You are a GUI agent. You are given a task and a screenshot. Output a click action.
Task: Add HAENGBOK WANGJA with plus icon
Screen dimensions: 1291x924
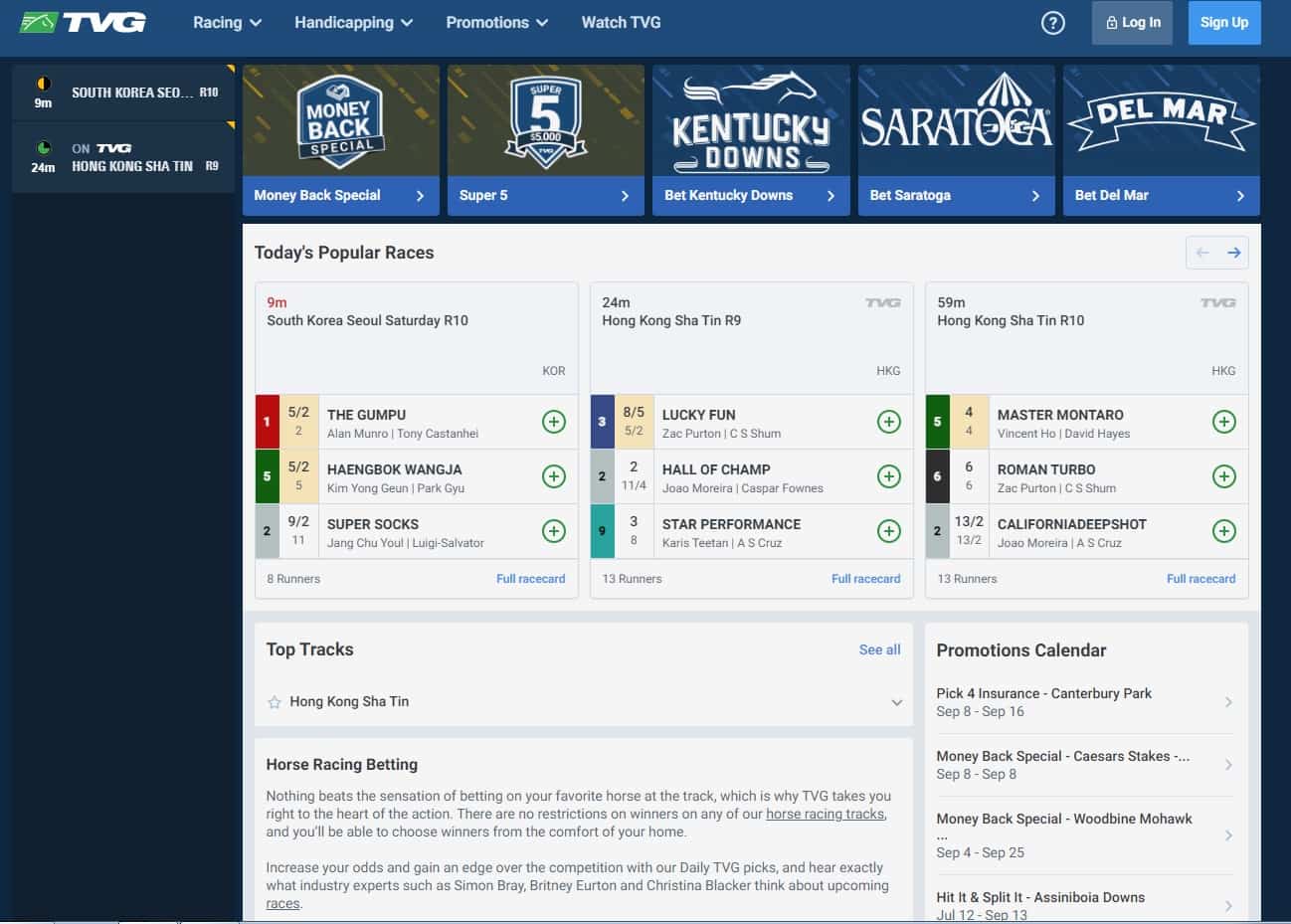[554, 476]
